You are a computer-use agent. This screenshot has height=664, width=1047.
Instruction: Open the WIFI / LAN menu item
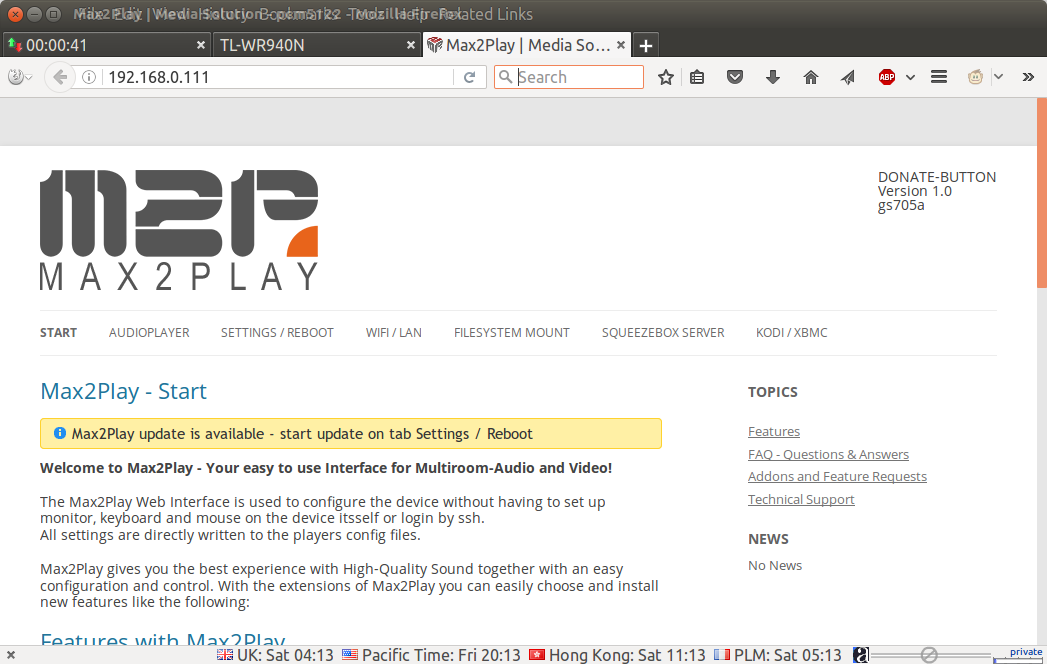coord(393,333)
